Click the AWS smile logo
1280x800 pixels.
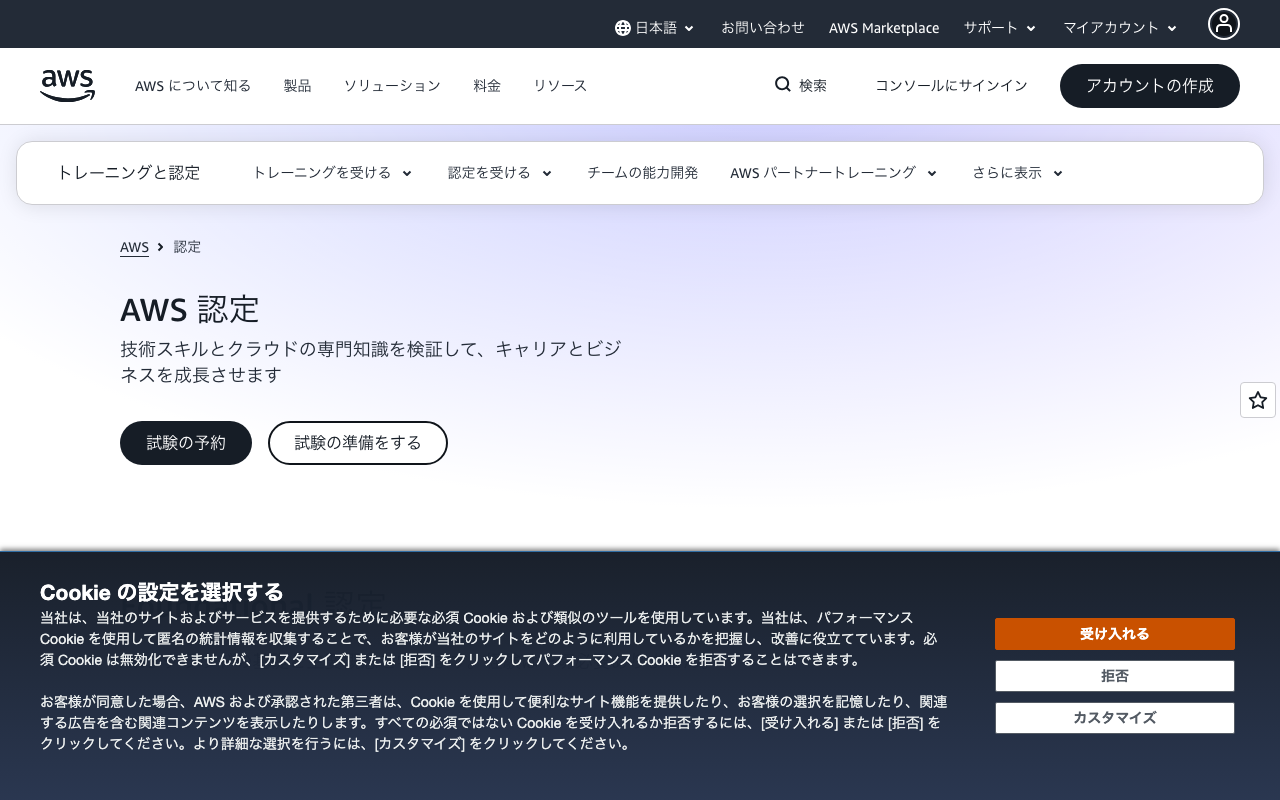(x=67, y=86)
